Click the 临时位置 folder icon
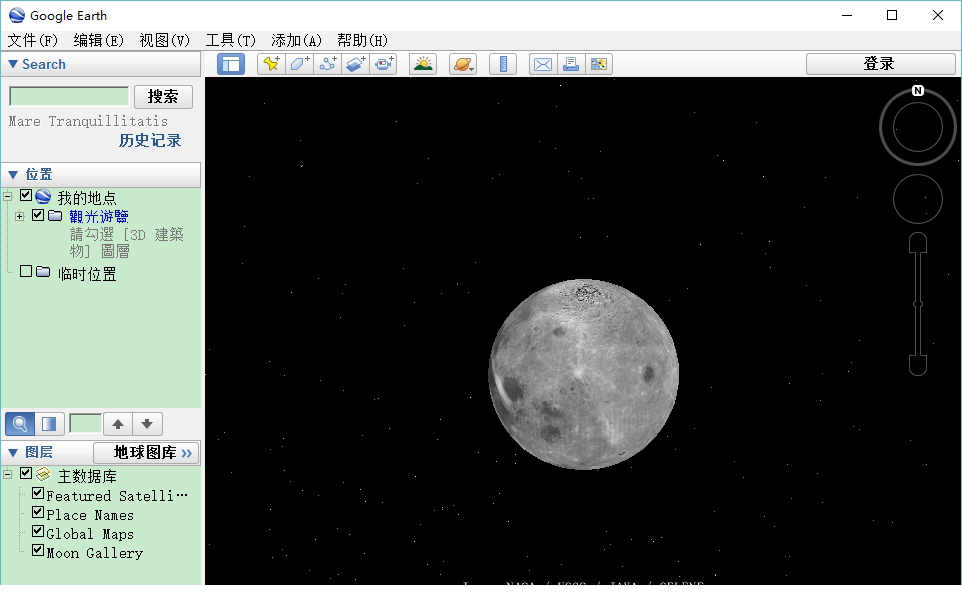The width and height of the screenshot is (962, 608). 43,272
